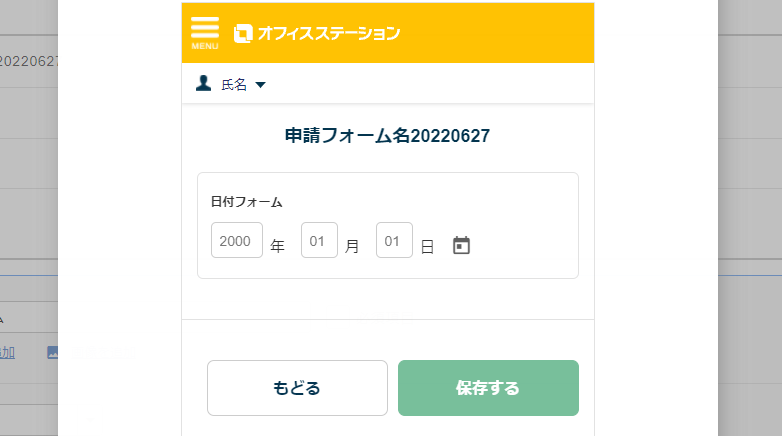This screenshot has height=436, width=782.
Task: Click the 年 unit label
Action: [277, 246]
